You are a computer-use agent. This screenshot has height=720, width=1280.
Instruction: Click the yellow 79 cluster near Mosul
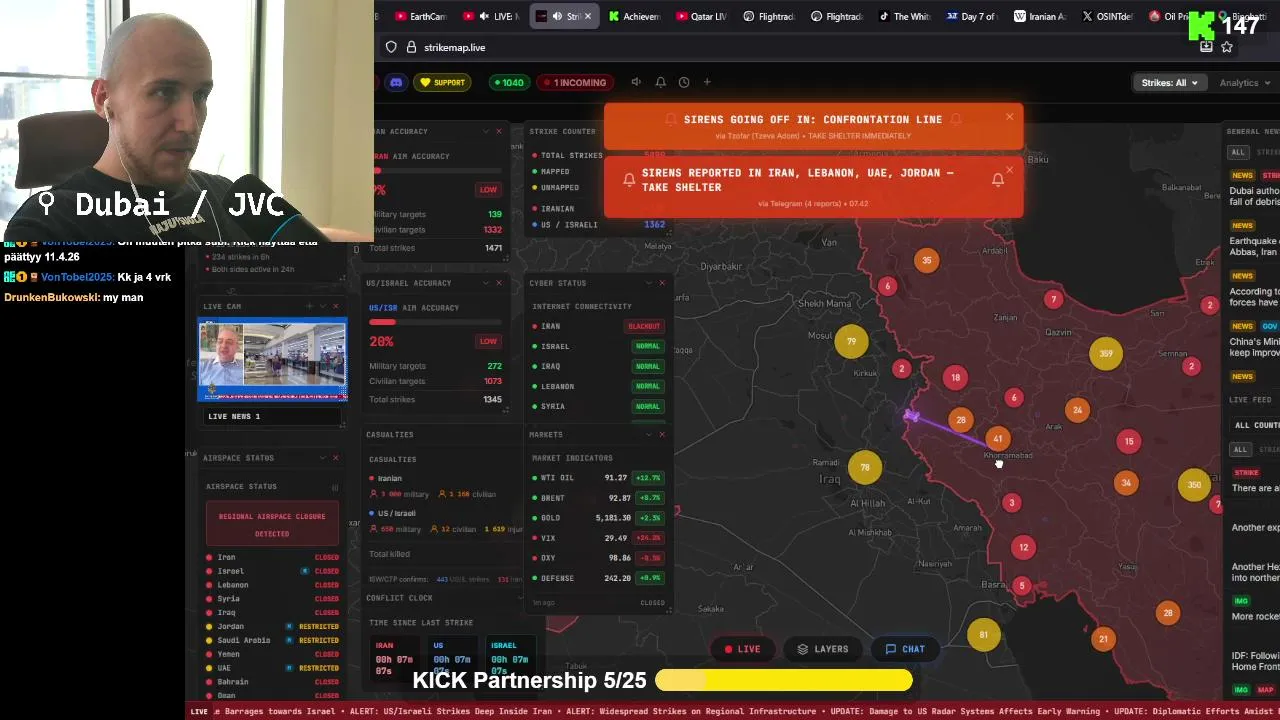pyautogui.click(x=851, y=341)
